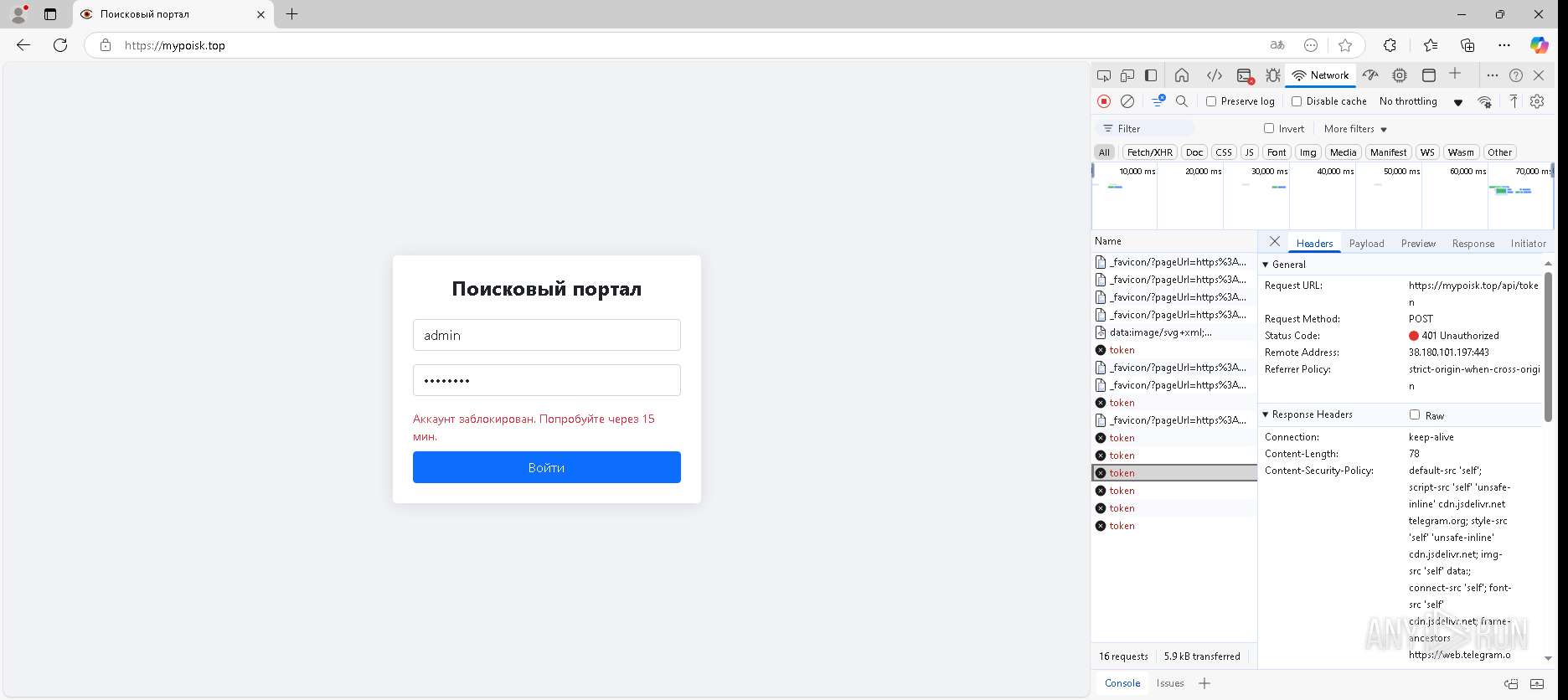
Task: Stop recording network log
Action: pyautogui.click(x=1104, y=101)
